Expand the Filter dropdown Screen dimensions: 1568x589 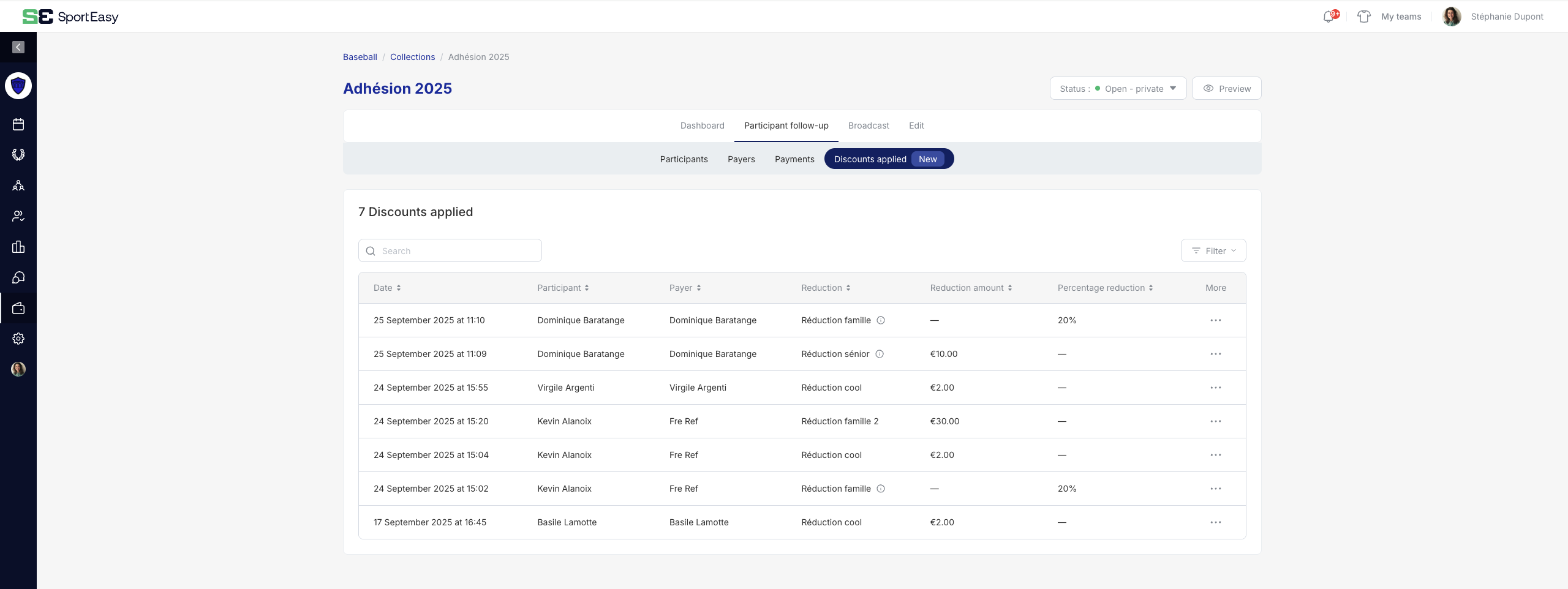coord(1213,251)
